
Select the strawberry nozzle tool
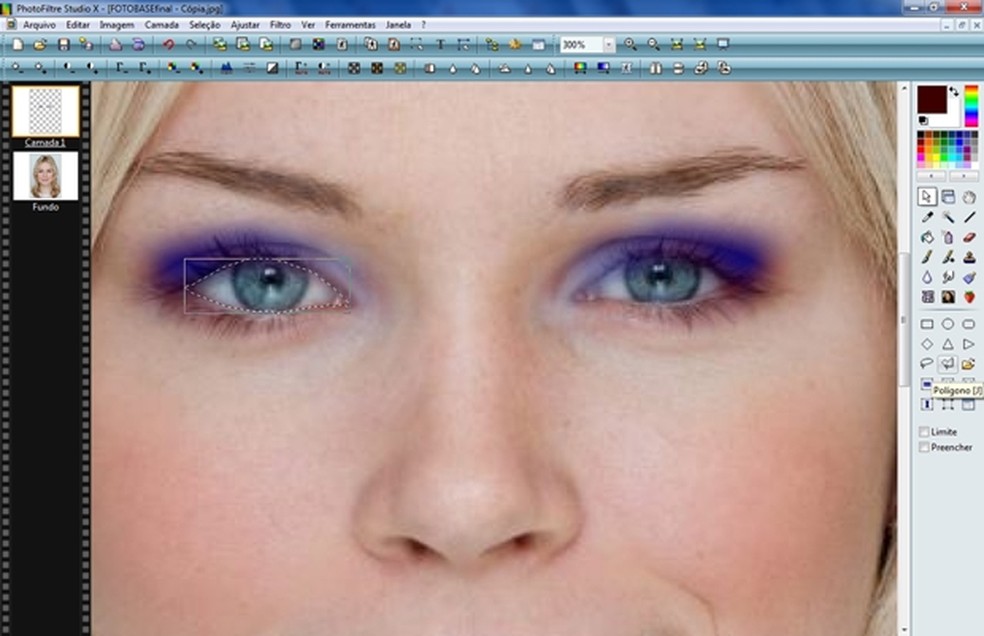(x=969, y=296)
